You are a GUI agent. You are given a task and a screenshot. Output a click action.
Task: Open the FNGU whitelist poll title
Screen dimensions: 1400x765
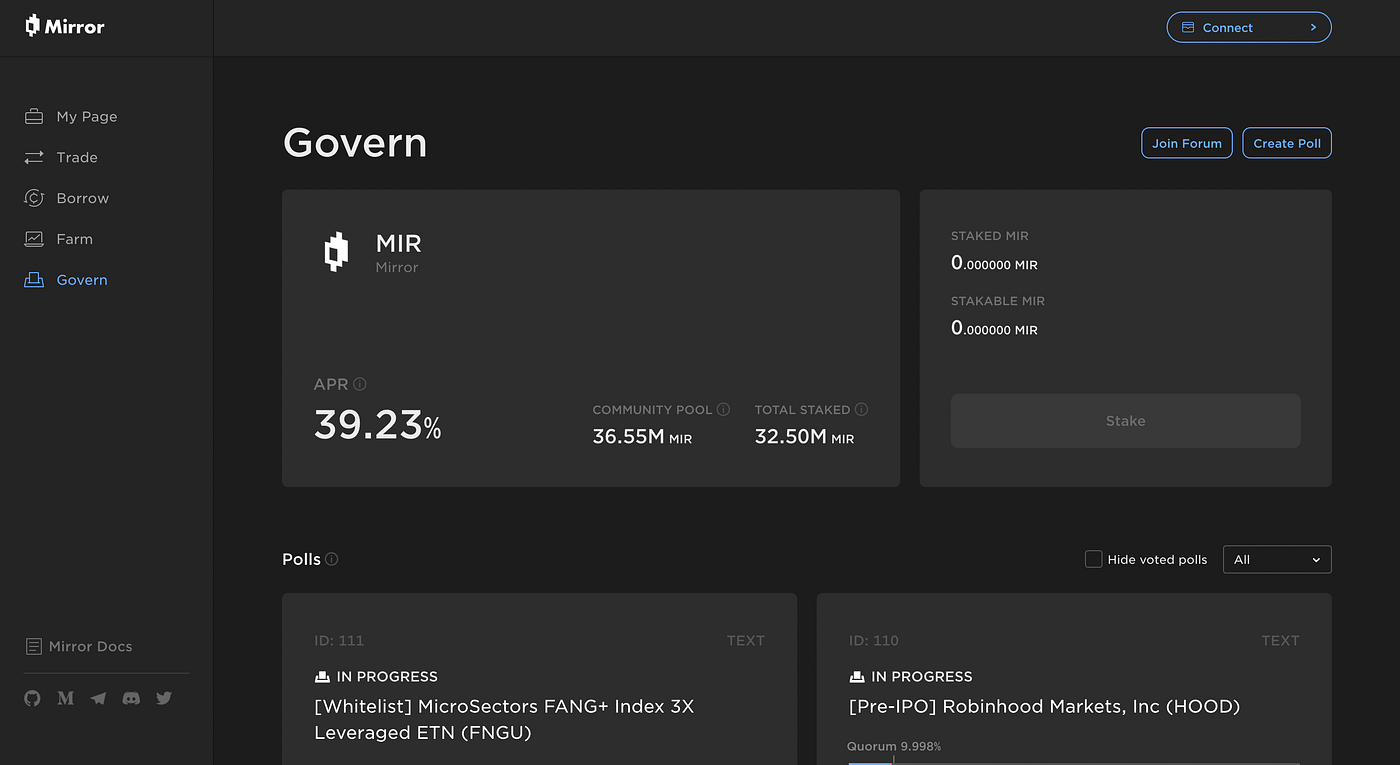pos(504,720)
